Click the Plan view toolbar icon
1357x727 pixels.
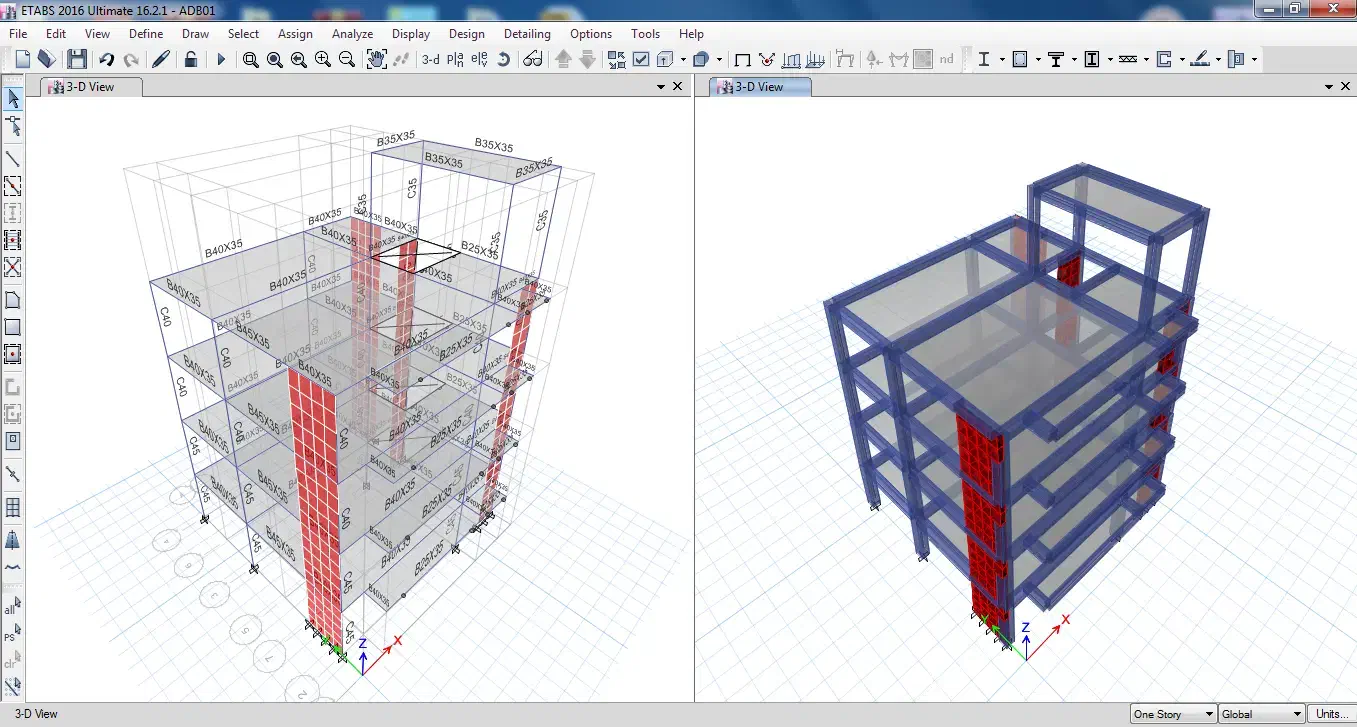pyautogui.click(x=455, y=59)
